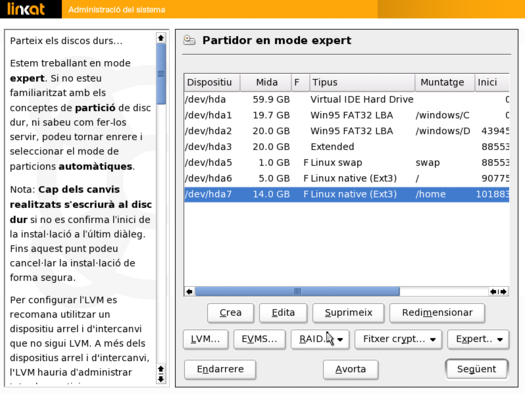Click table horizontal scroll left arrow

tap(190, 292)
